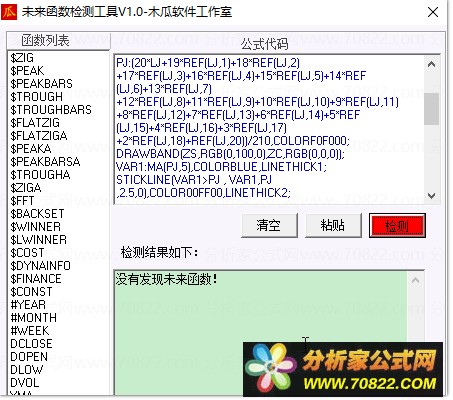Select $PEAK in the function list
The image size is (453, 400).
click(x=27, y=71)
